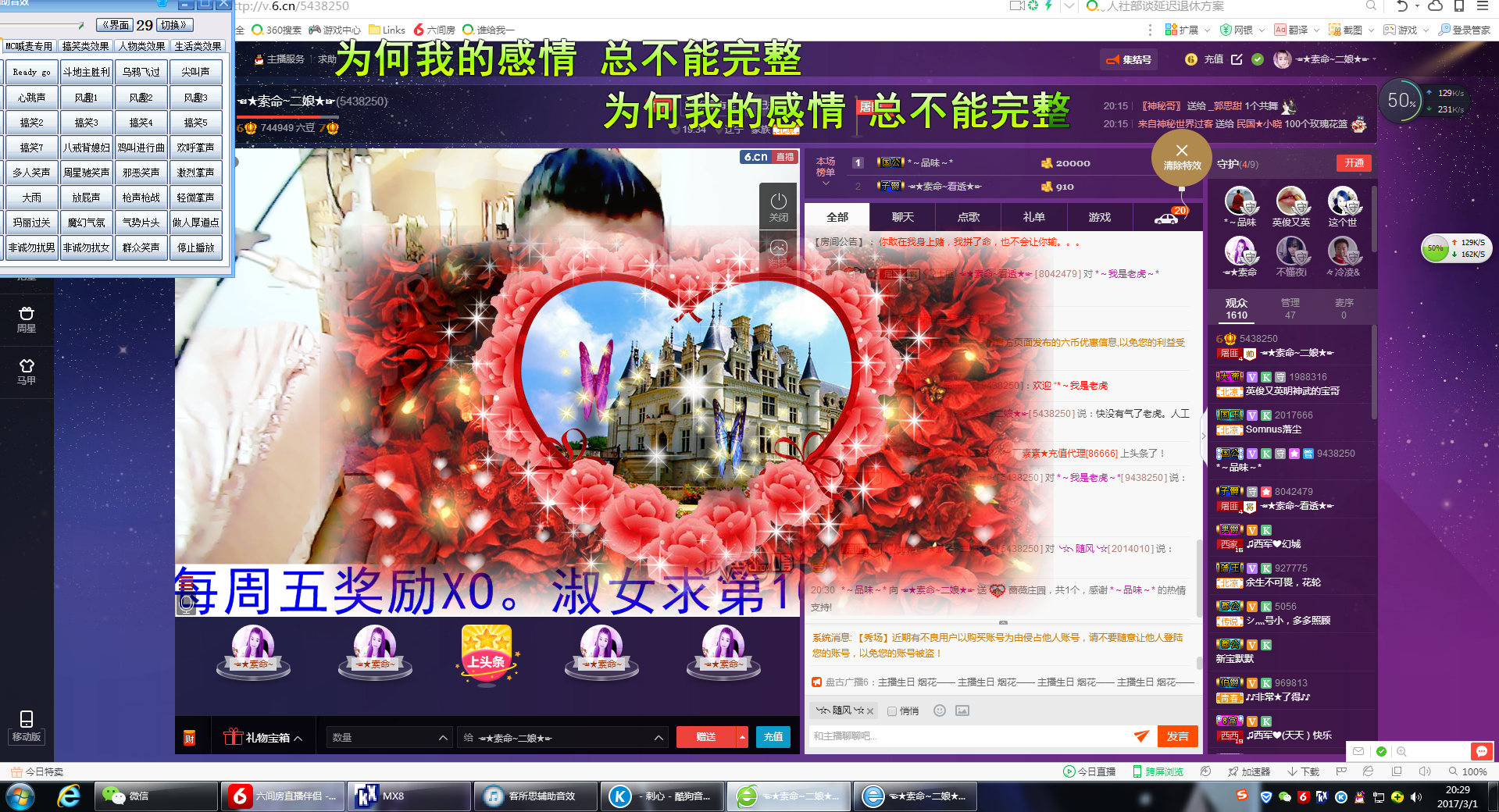This screenshot has width=1499, height=812.
Task: Open the 微信 taskbar item
Action: coord(156,796)
